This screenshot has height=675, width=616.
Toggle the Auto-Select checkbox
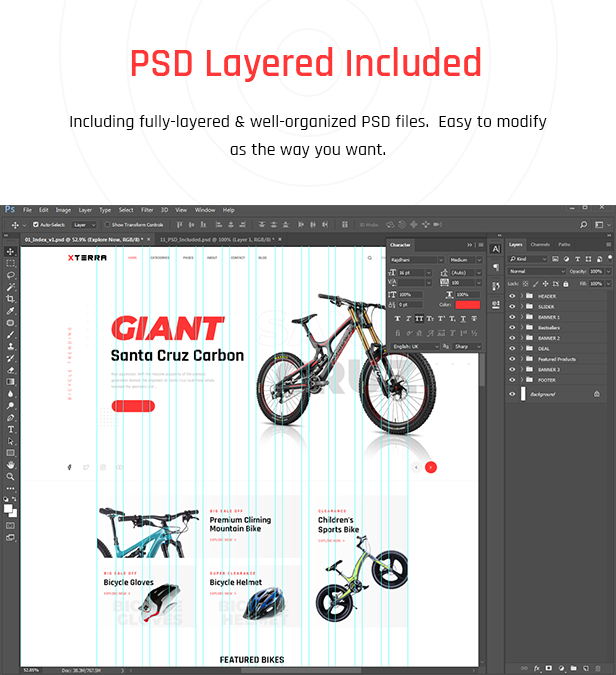tap(36, 225)
